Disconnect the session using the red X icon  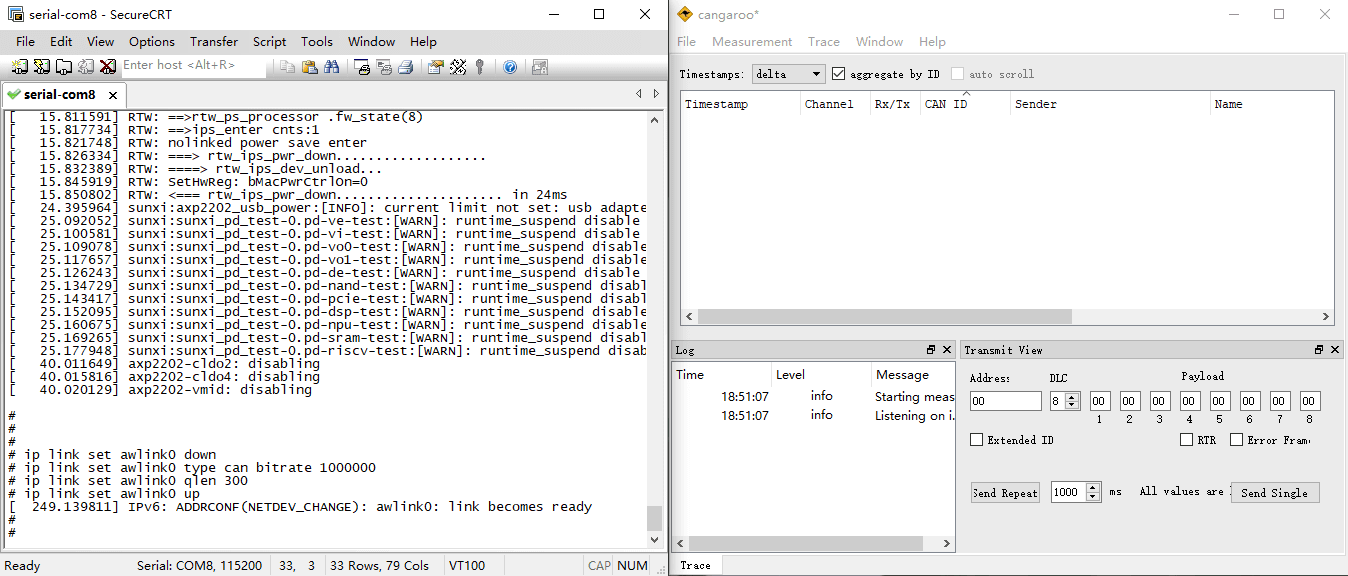[x=107, y=66]
